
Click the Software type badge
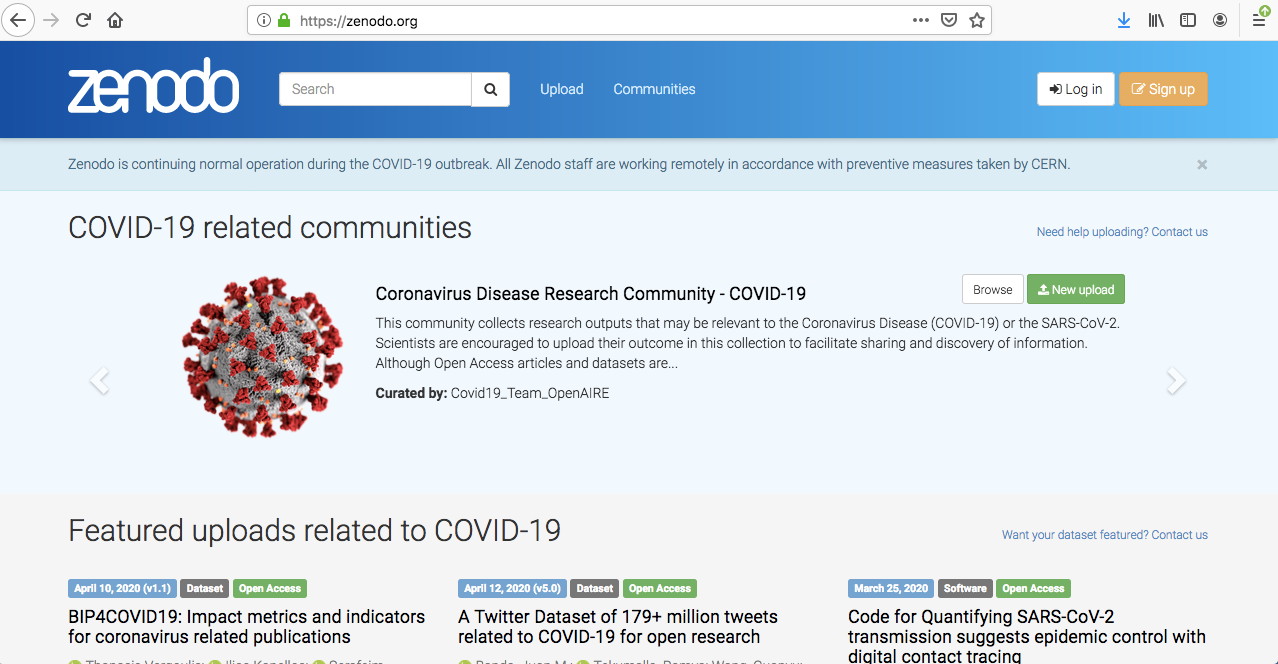(x=965, y=589)
